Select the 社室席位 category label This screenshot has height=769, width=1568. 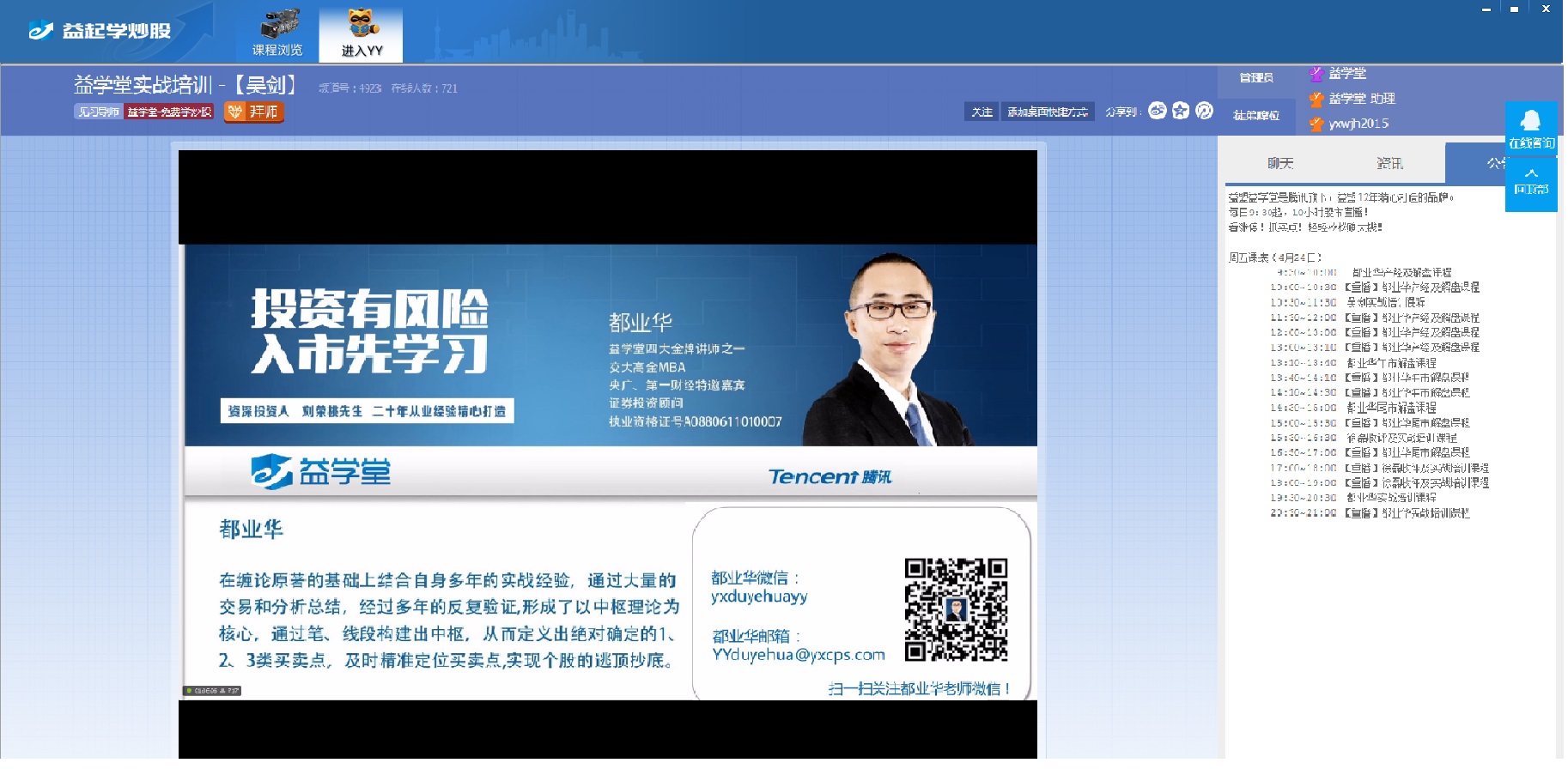[1256, 115]
